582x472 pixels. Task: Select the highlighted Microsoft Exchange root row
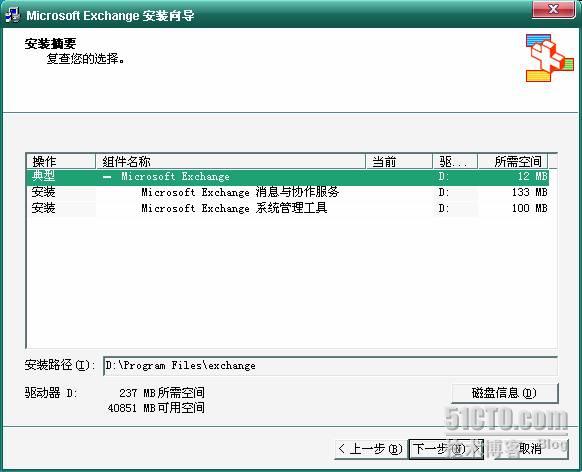point(288,177)
